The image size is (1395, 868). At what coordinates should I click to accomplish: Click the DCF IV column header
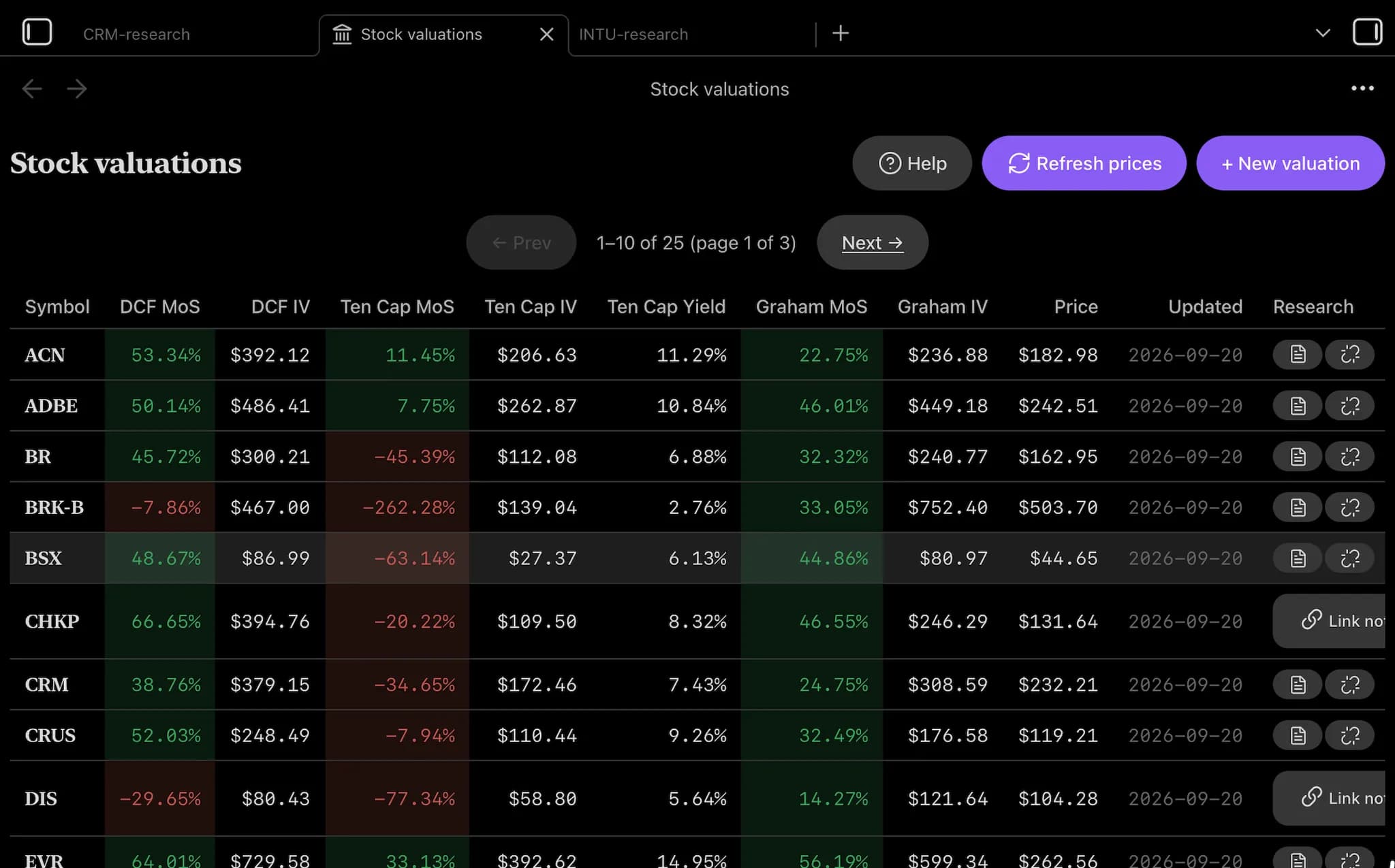pos(281,306)
